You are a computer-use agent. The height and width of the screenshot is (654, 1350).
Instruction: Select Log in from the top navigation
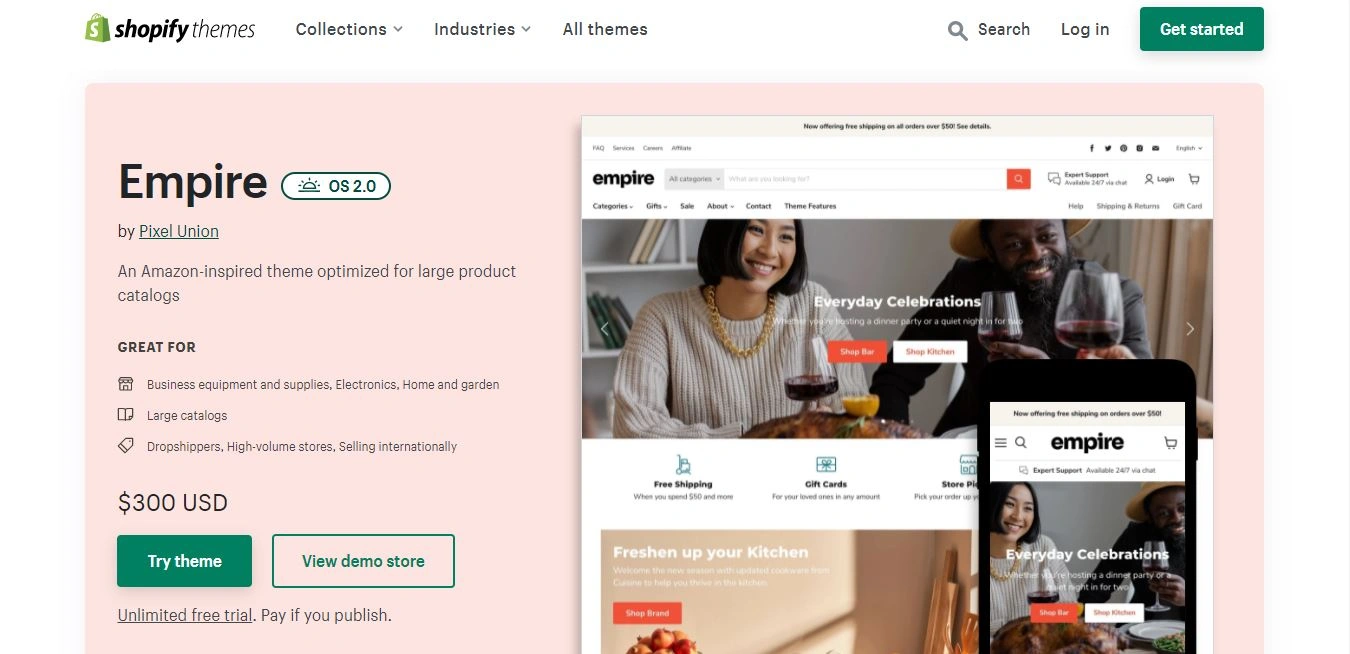click(x=1085, y=29)
